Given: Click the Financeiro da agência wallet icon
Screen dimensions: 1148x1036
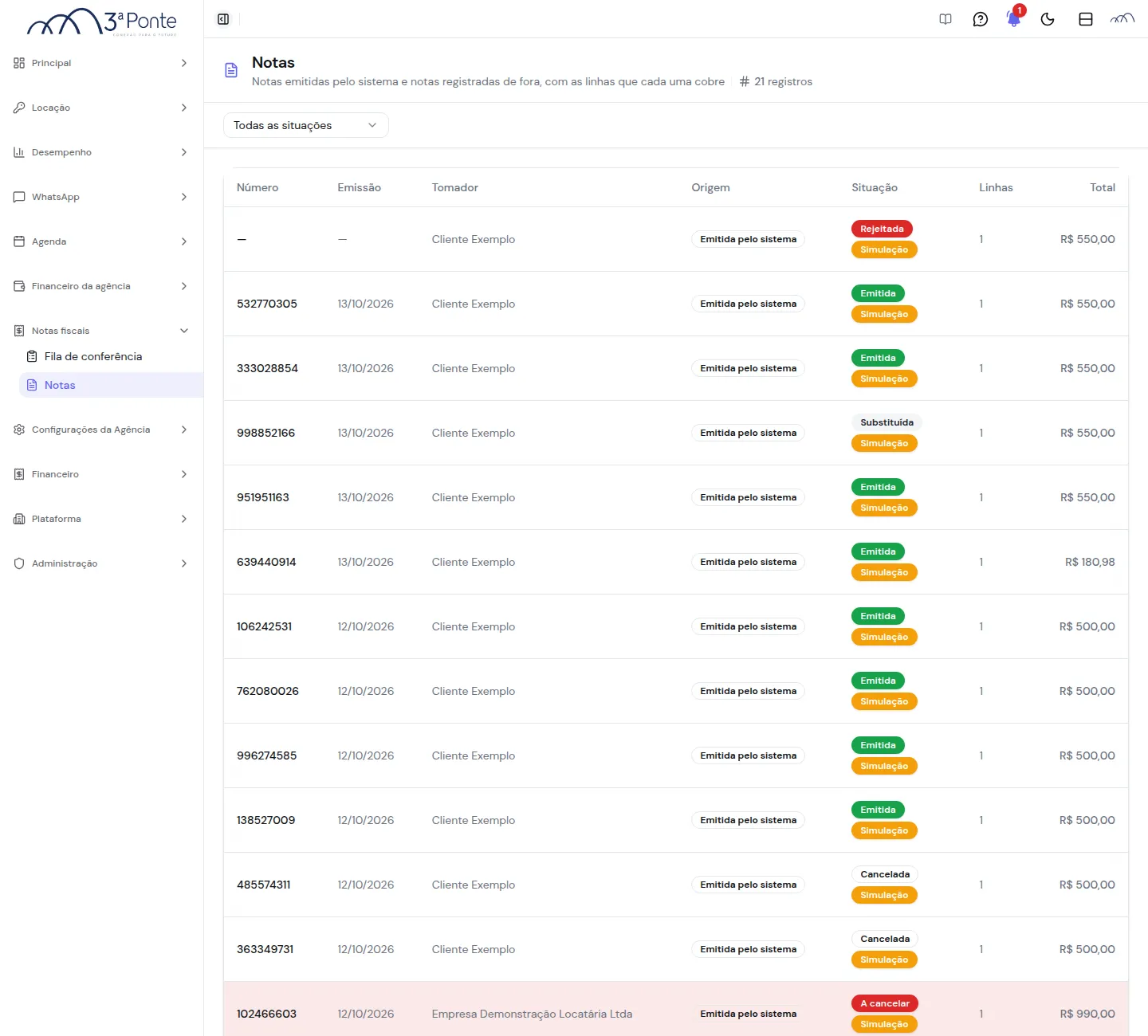Looking at the screenshot, I should (x=19, y=286).
